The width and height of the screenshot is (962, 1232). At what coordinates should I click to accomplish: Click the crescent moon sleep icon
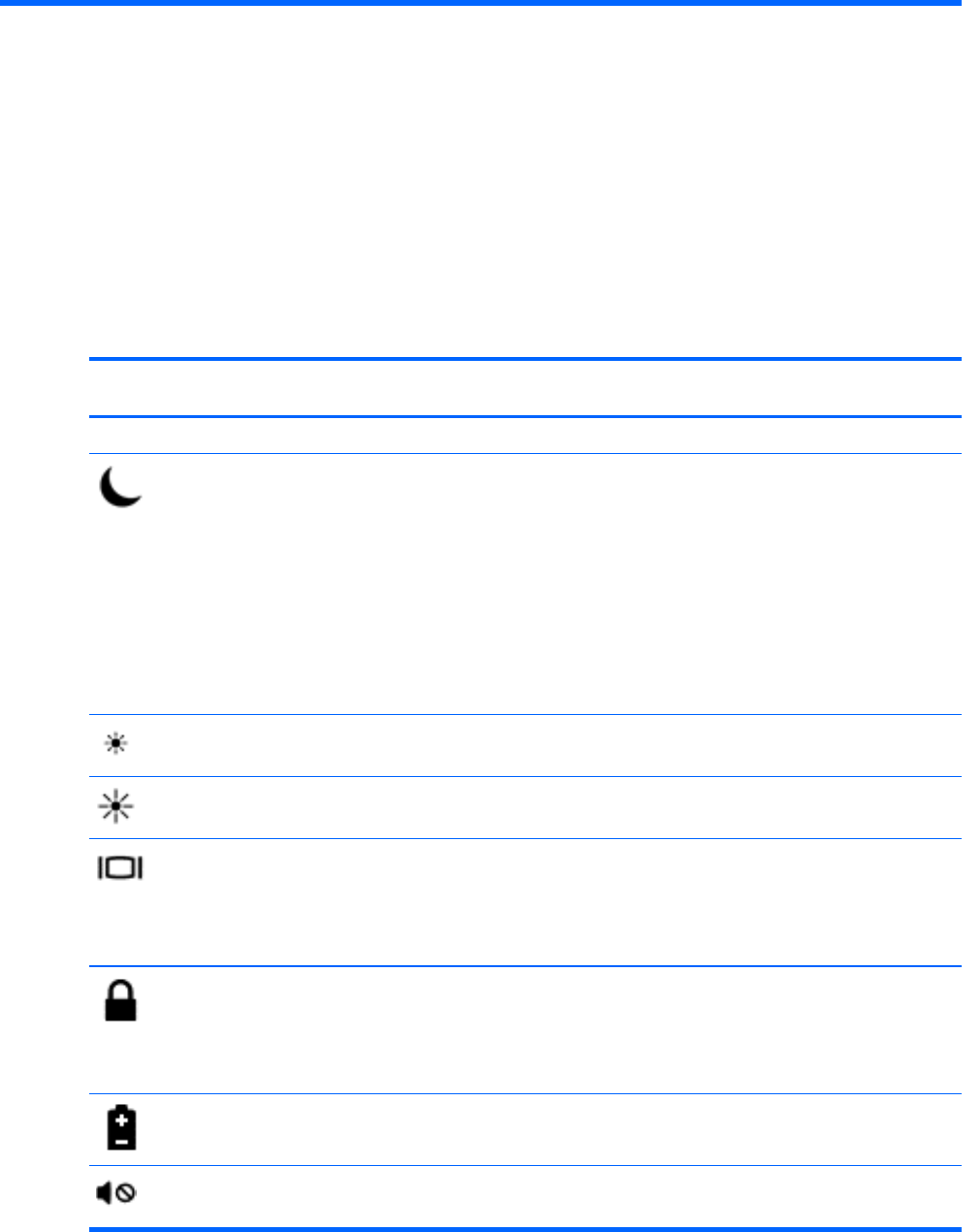pos(121,486)
